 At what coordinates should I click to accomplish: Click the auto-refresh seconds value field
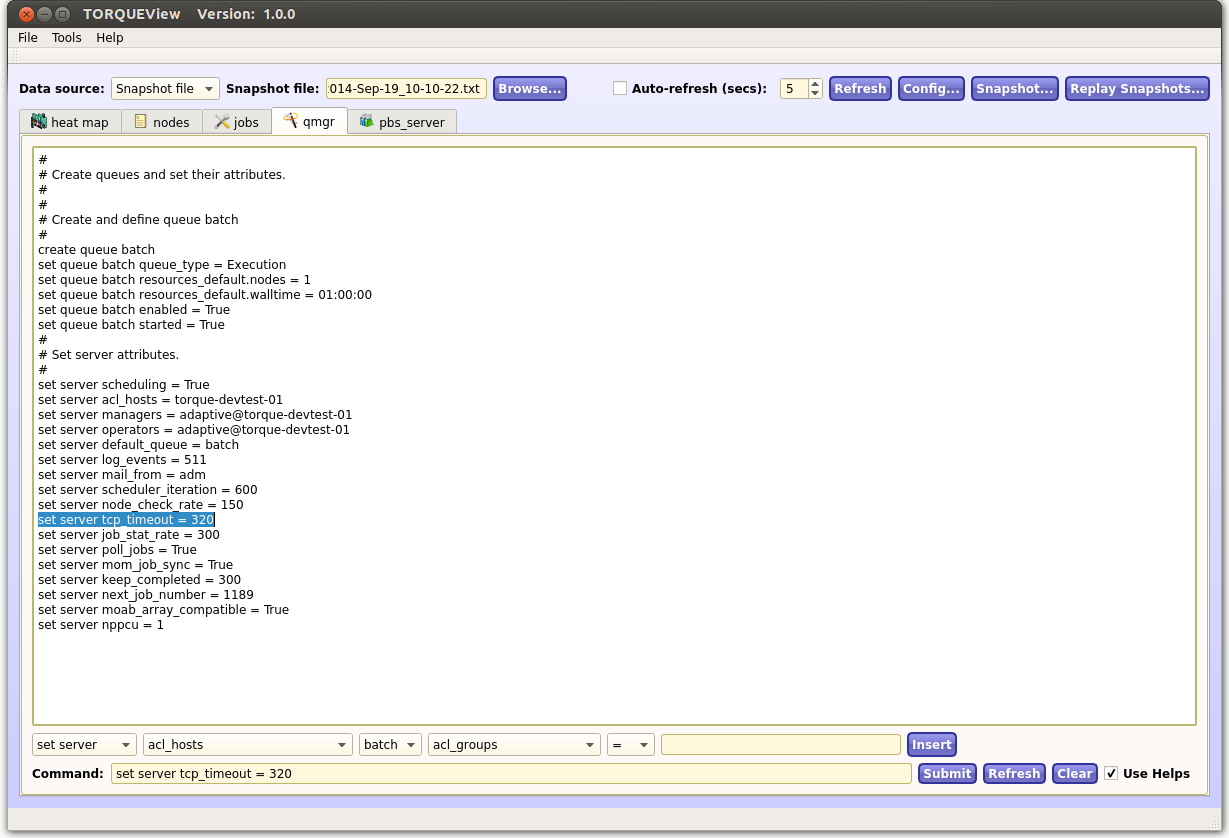pos(794,89)
